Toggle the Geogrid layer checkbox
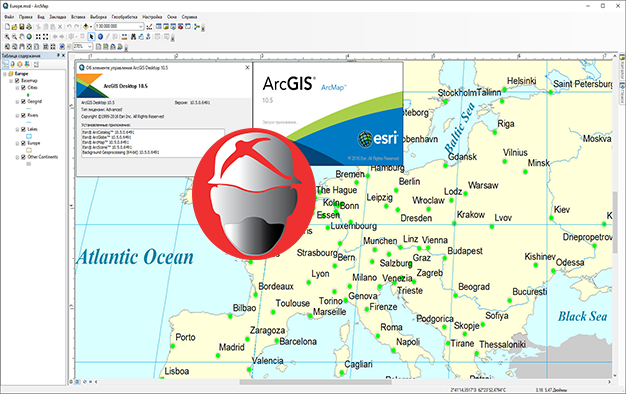This screenshot has width=626, height=394. pos(24,102)
